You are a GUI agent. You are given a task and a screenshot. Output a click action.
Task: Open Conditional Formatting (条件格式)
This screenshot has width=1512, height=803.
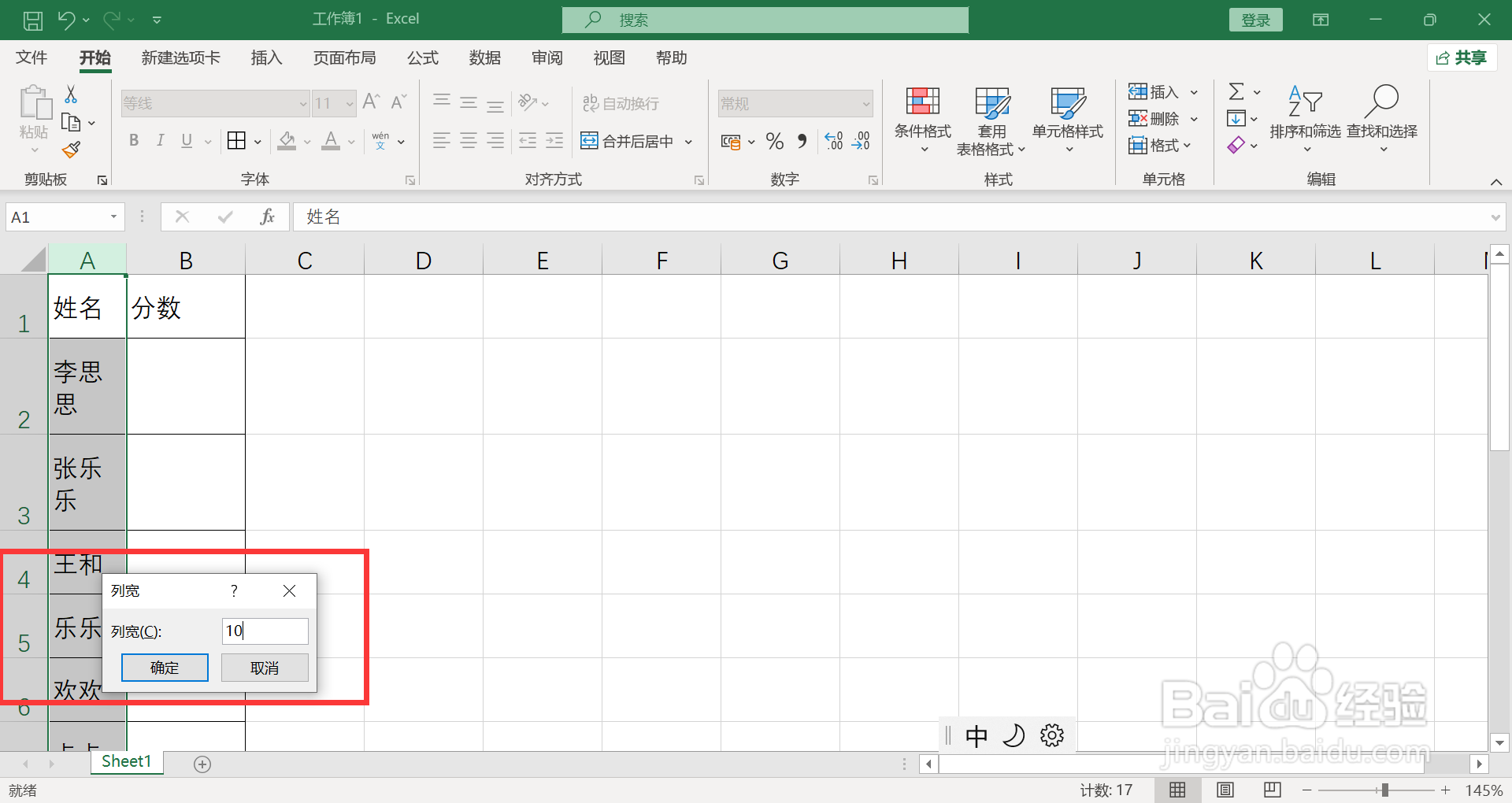pyautogui.click(x=923, y=120)
